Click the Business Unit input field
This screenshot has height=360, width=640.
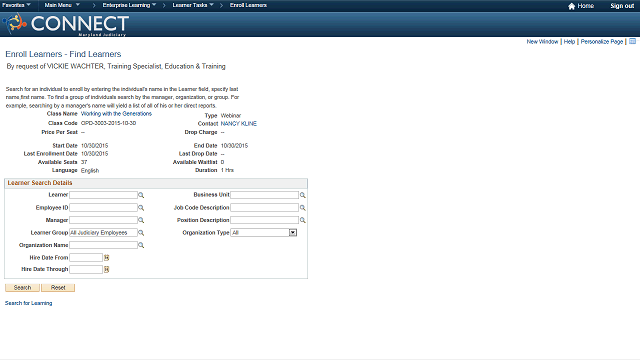(264, 195)
